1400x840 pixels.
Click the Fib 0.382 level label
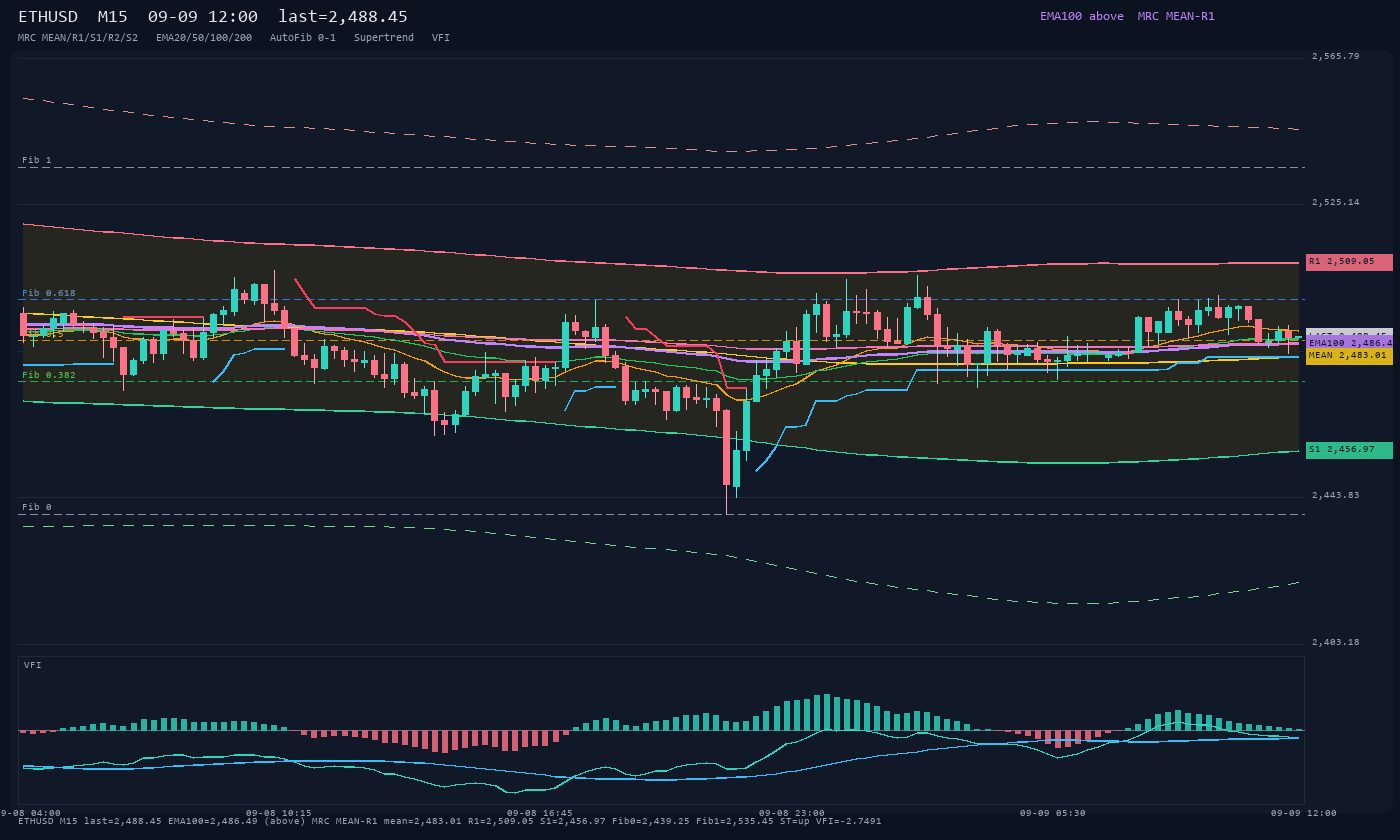point(49,375)
